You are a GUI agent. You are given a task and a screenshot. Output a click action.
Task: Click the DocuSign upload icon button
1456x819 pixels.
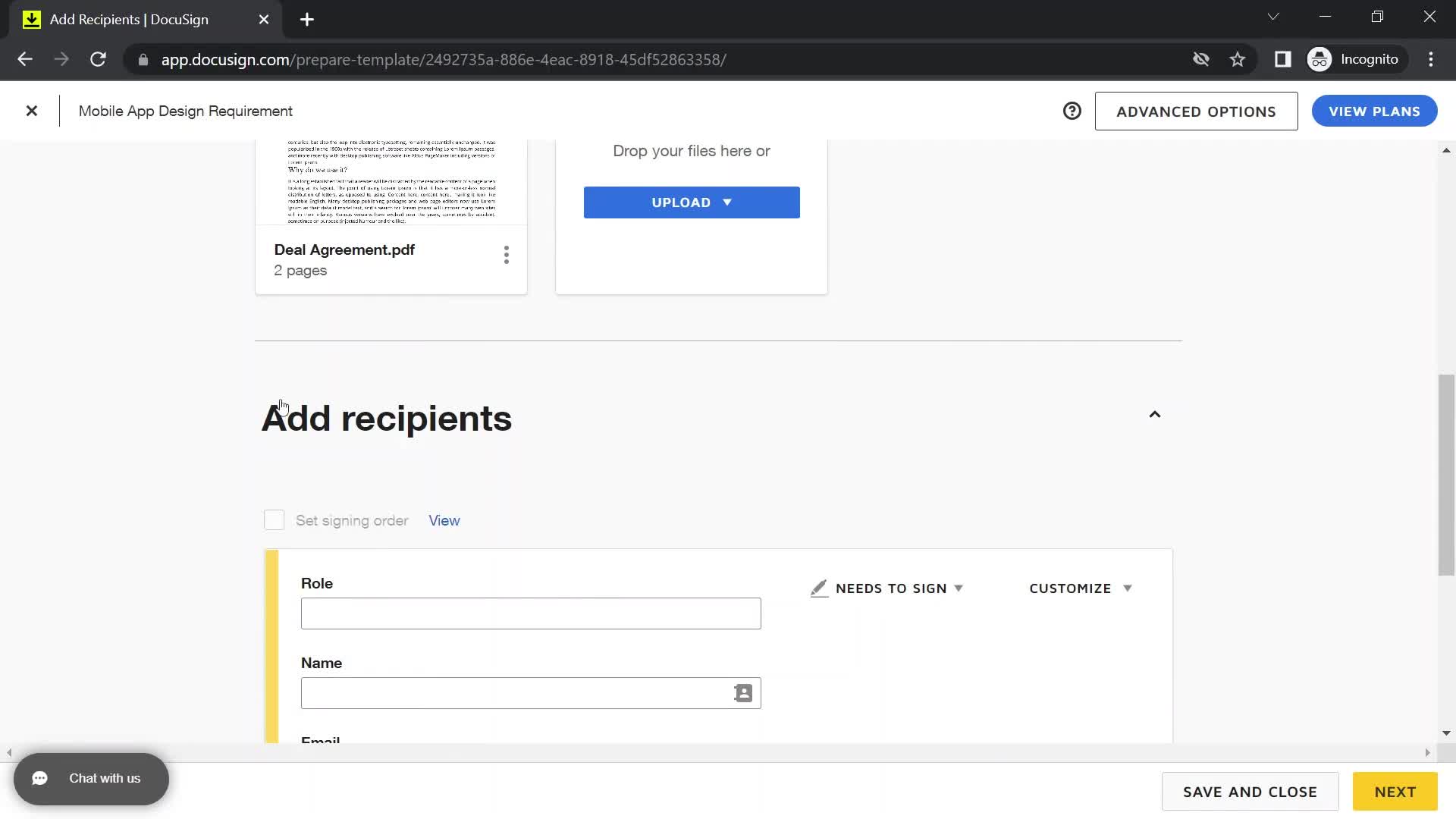pos(727,202)
